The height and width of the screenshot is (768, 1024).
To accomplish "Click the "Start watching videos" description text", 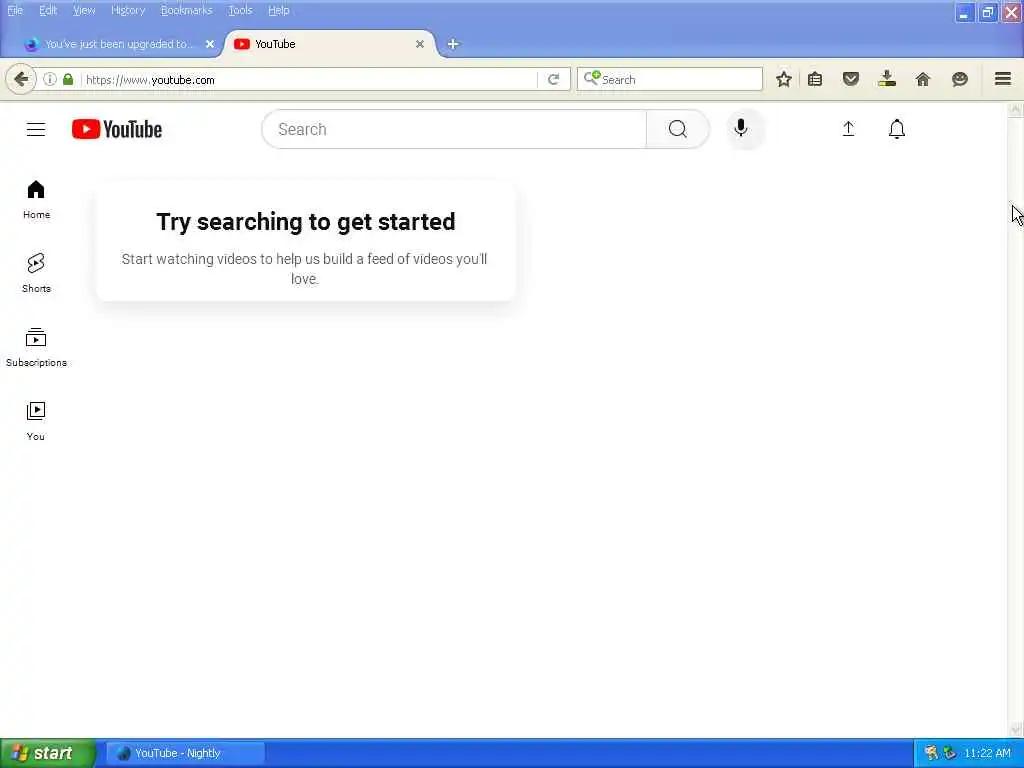I will (304, 269).
